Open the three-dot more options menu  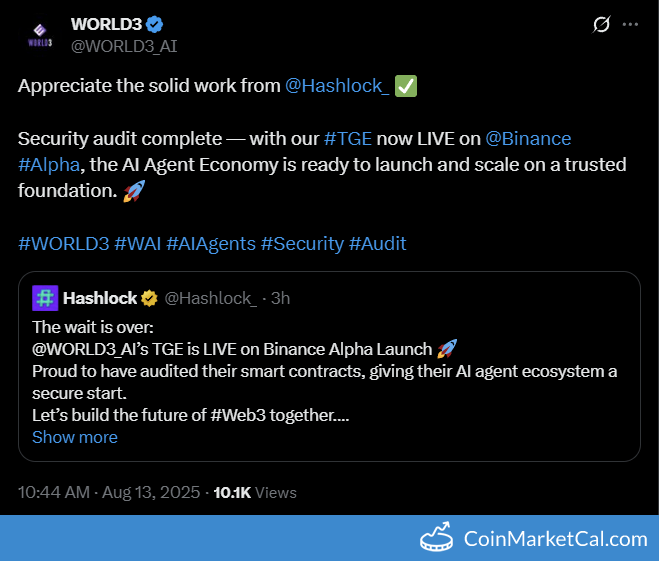(630, 24)
